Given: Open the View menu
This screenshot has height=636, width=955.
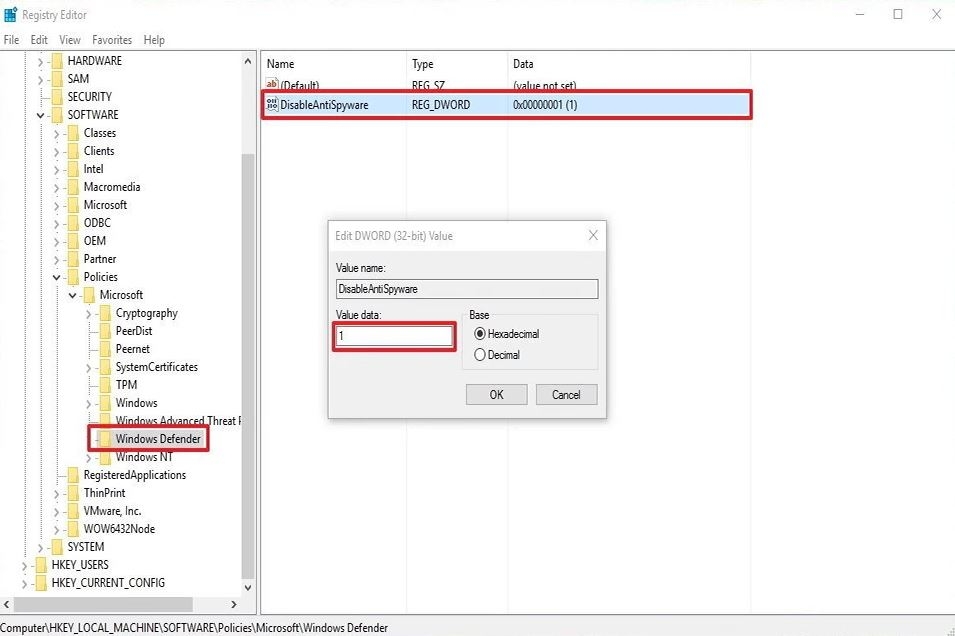Looking at the screenshot, I should pos(69,39).
